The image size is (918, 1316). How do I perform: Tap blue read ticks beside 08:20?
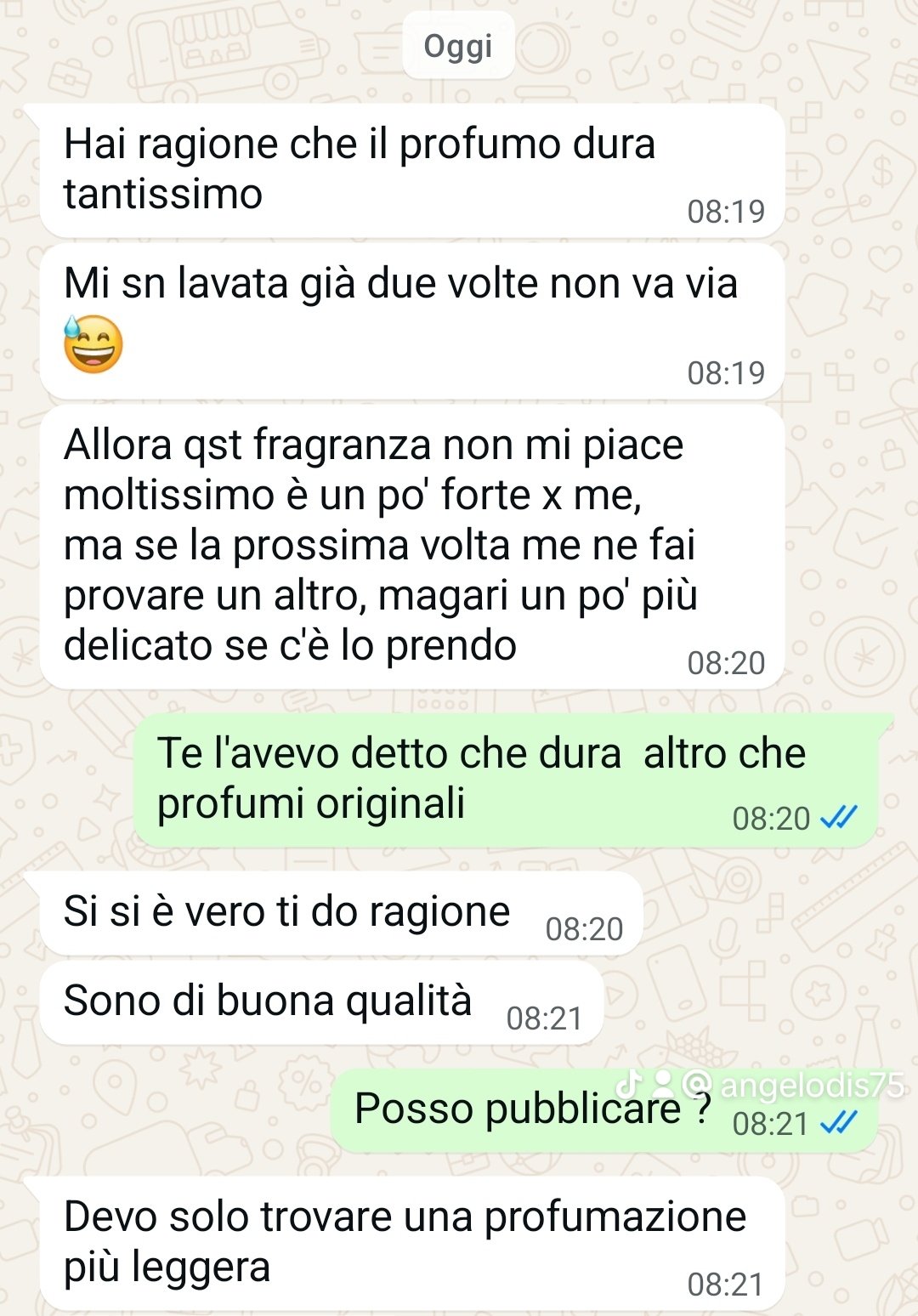tap(839, 818)
